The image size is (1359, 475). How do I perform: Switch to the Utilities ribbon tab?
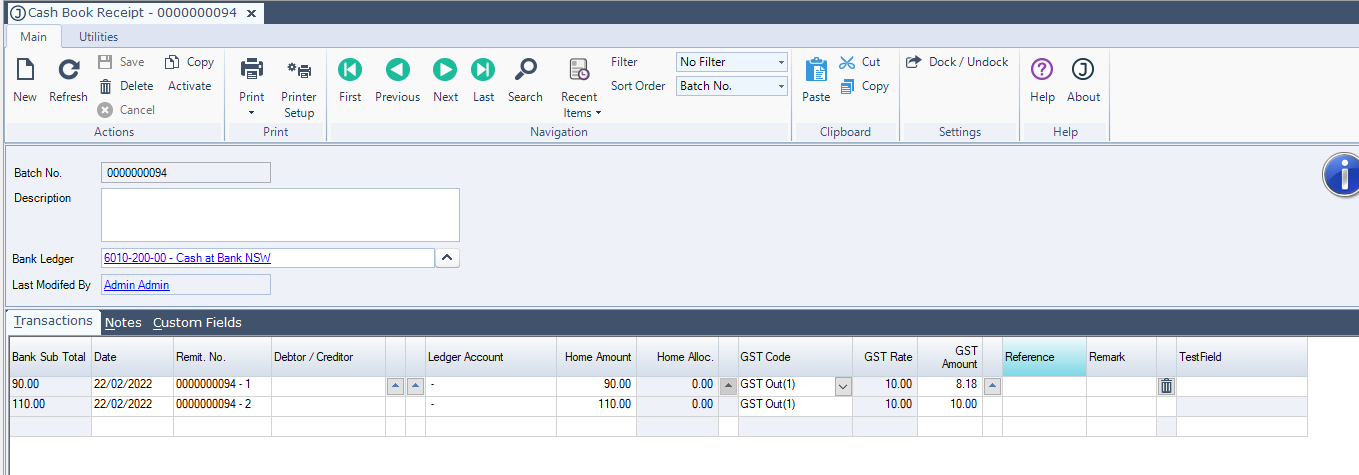pos(99,37)
